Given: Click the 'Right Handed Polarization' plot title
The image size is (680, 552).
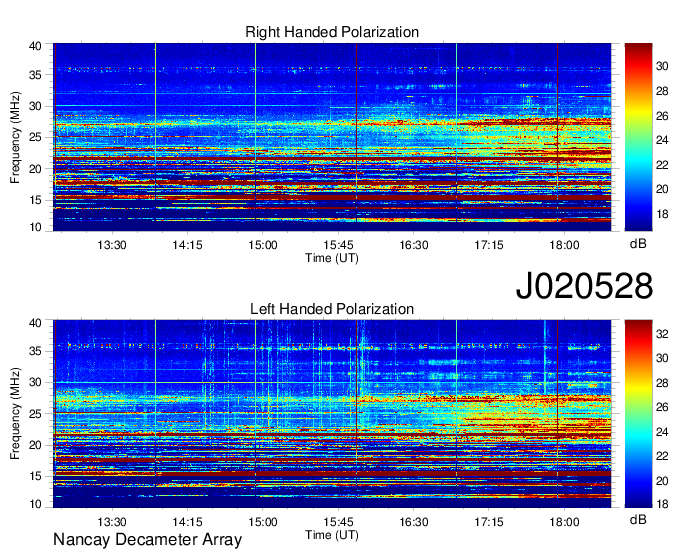Looking at the screenshot, I should (332, 32).
